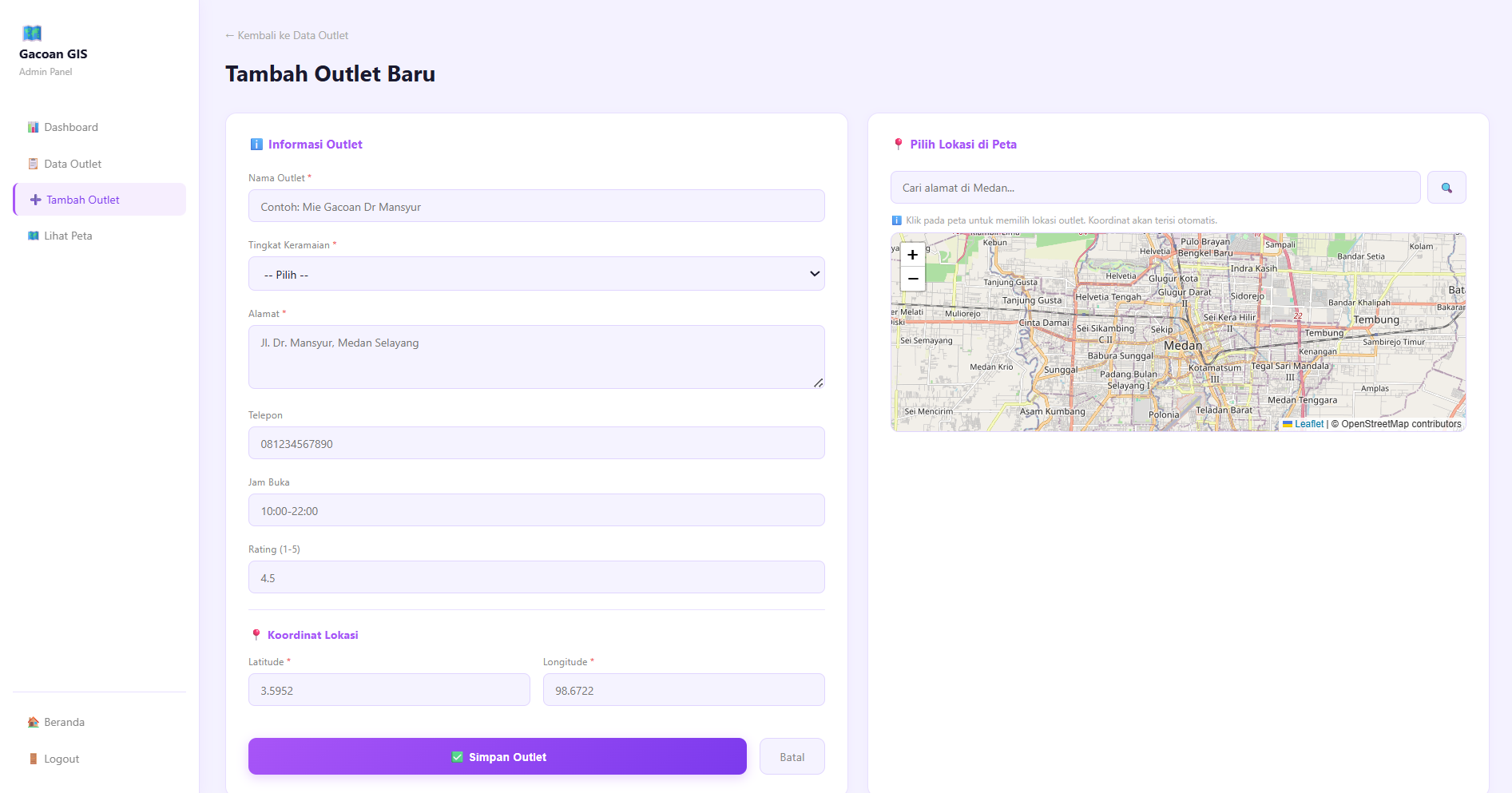Click Medan Tenggara label on map
The height and width of the screenshot is (793, 1512).
point(1302,400)
